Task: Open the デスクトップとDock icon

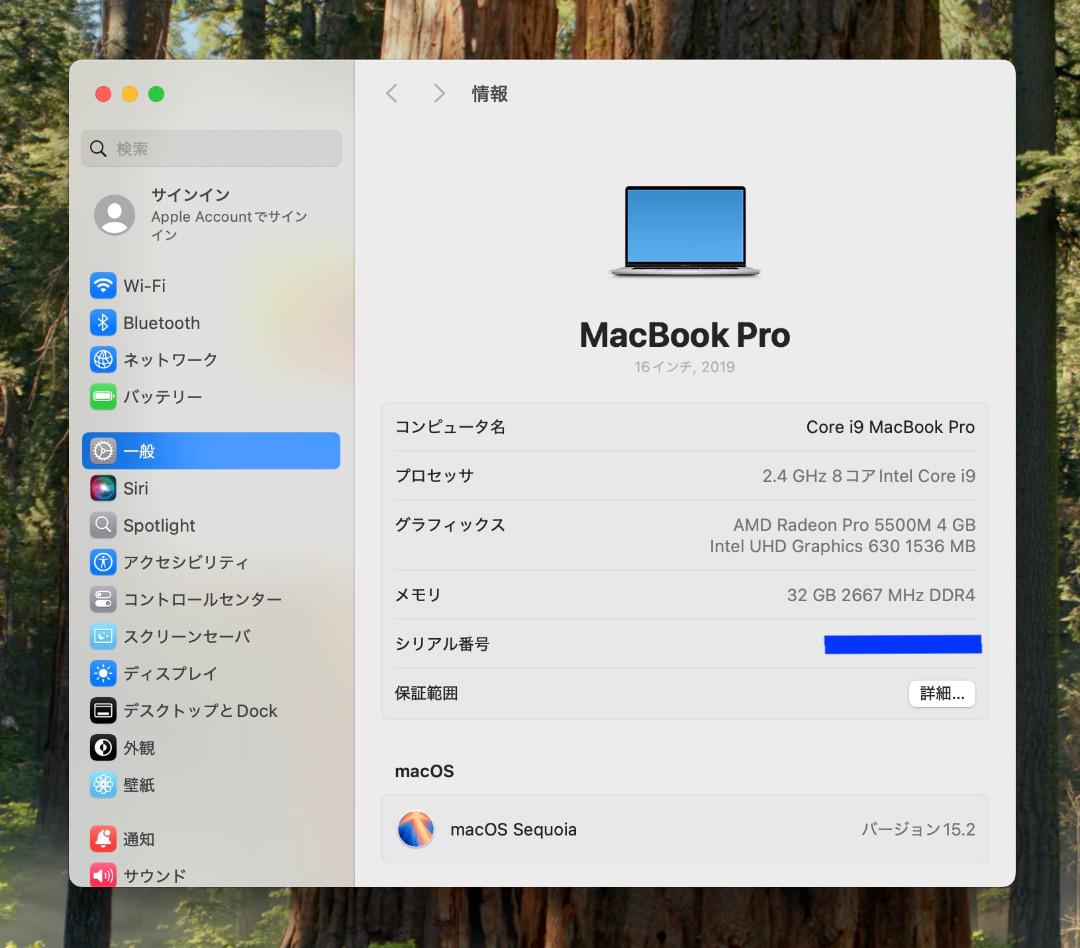Action: point(103,710)
